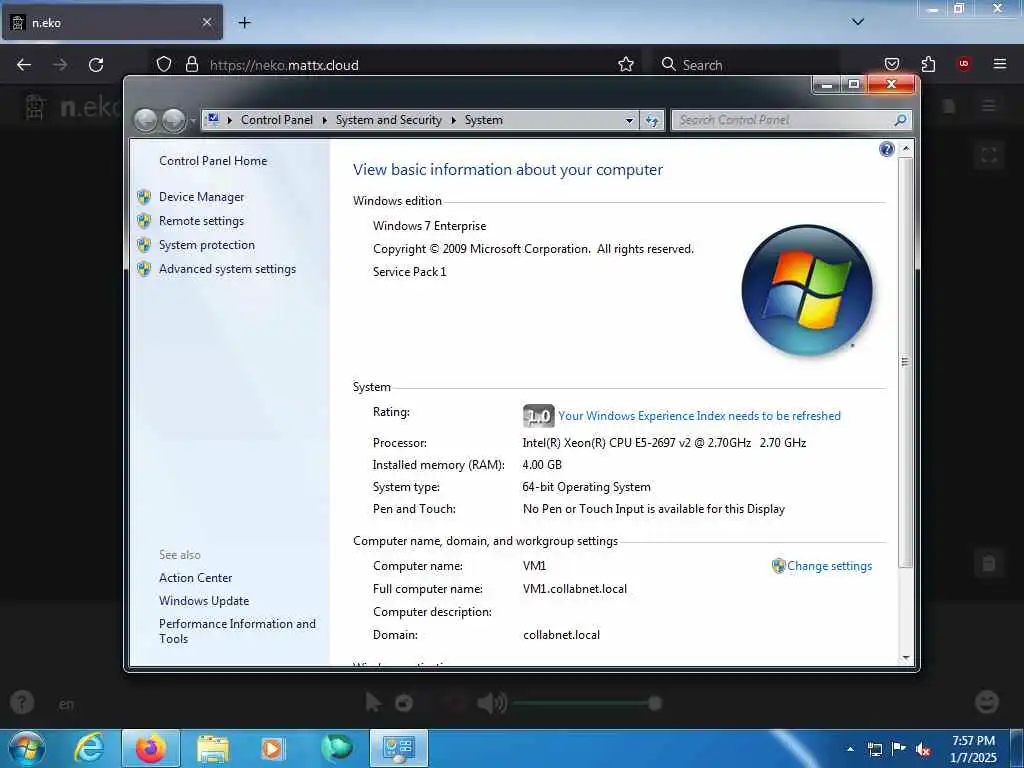Expand the arrow before Control Panel breadcrumb
1024x768 pixels.
[x=230, y=120]
